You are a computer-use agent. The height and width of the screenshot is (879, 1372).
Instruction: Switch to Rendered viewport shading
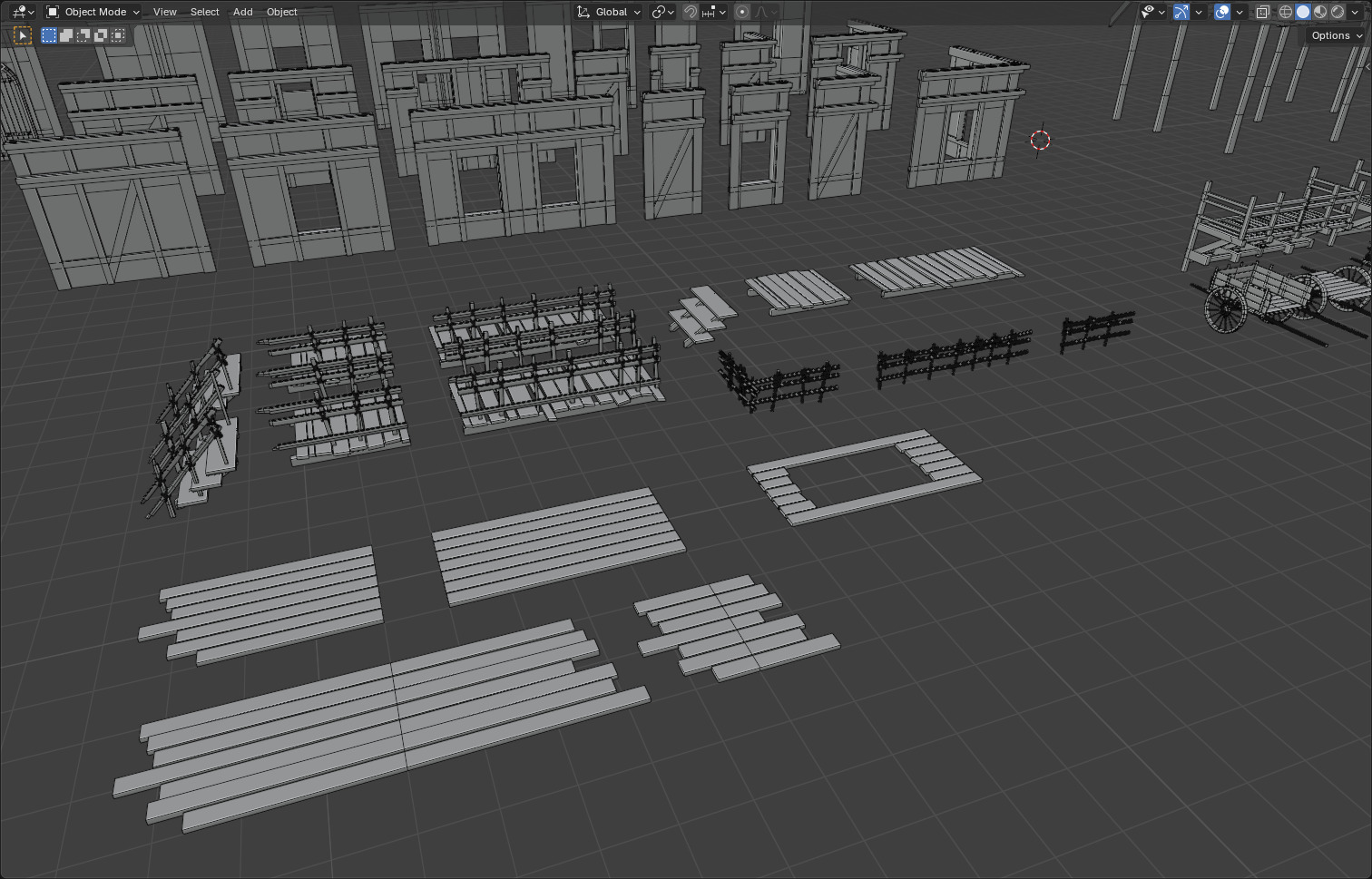click(1338, 12)
